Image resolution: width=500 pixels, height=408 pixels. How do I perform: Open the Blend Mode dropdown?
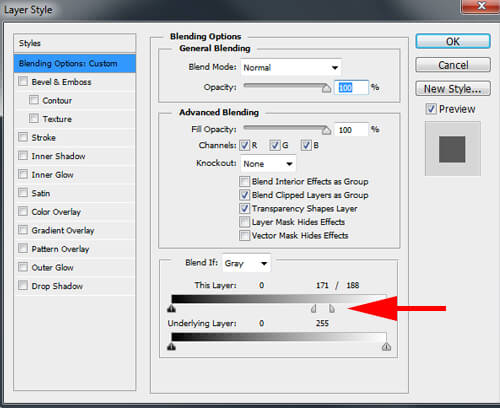pos(292,68)
